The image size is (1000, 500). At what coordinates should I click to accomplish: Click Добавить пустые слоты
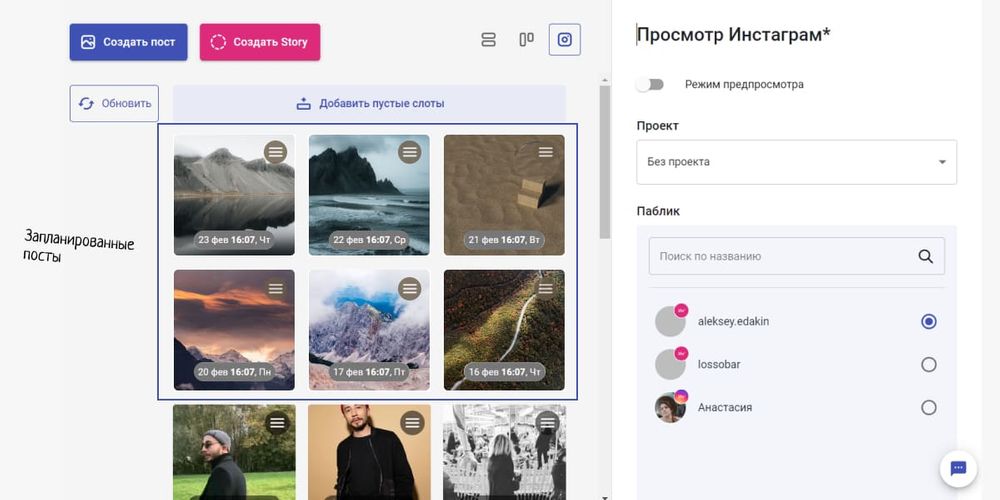click(x=369, y=103)
